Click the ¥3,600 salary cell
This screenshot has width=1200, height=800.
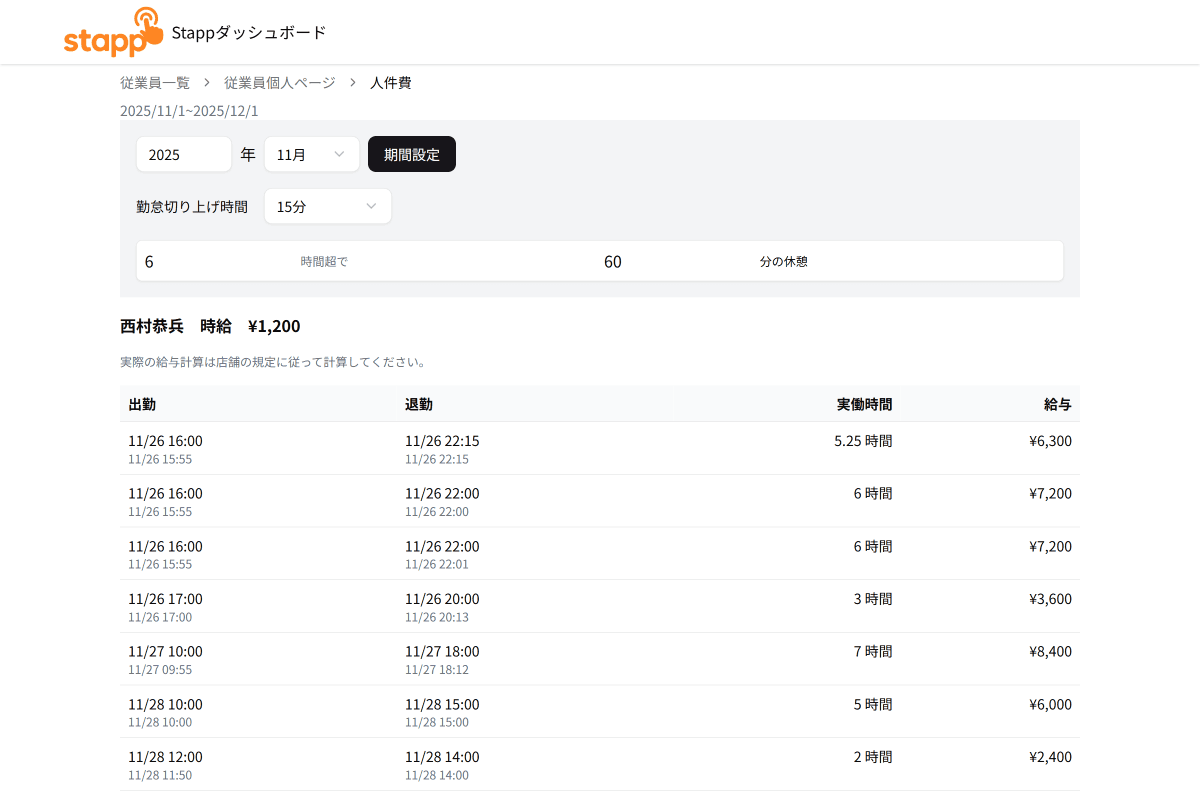click(1050, 600)
